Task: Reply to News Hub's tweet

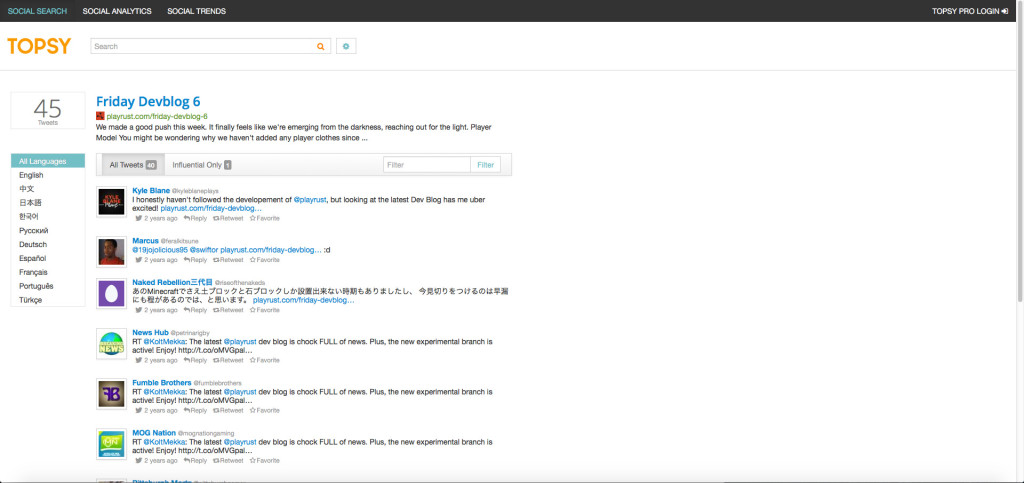Action: [x=195, y=360]
